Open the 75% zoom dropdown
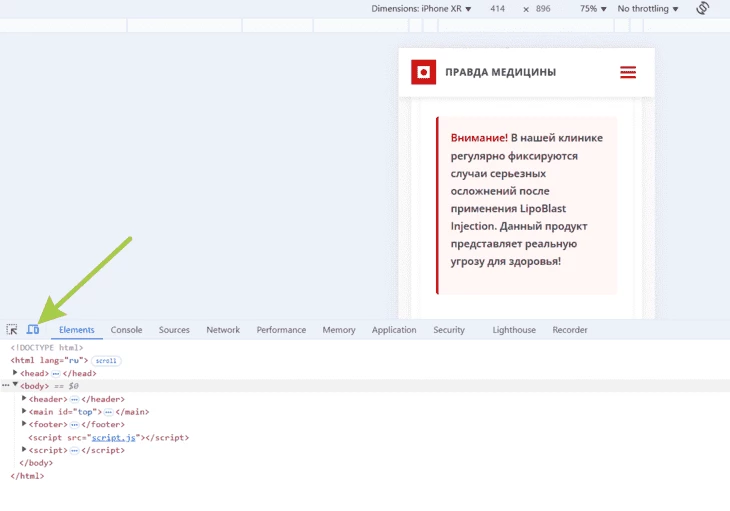Image resolution: width=730 pixels, height=511 pixels. pos(593,9)
